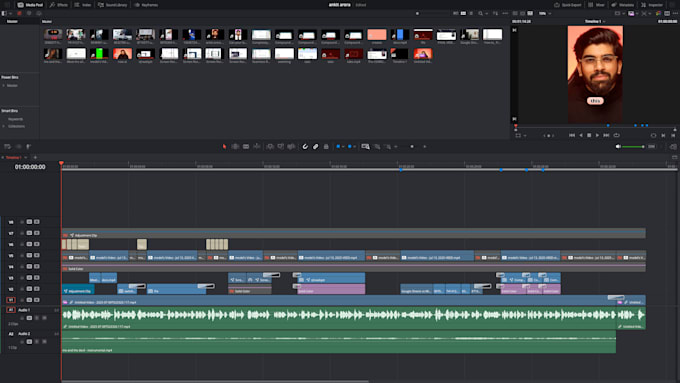Image resolution: width=680 pixels, height=383 pixels.
Task: Open the Index panel
Action: click(x=83, y=5)
